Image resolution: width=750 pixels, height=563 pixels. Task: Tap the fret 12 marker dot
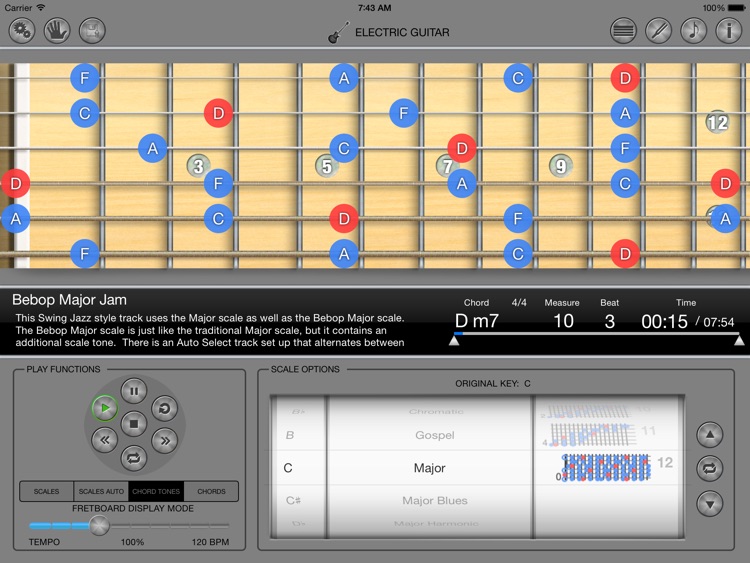tap(717, 122)
